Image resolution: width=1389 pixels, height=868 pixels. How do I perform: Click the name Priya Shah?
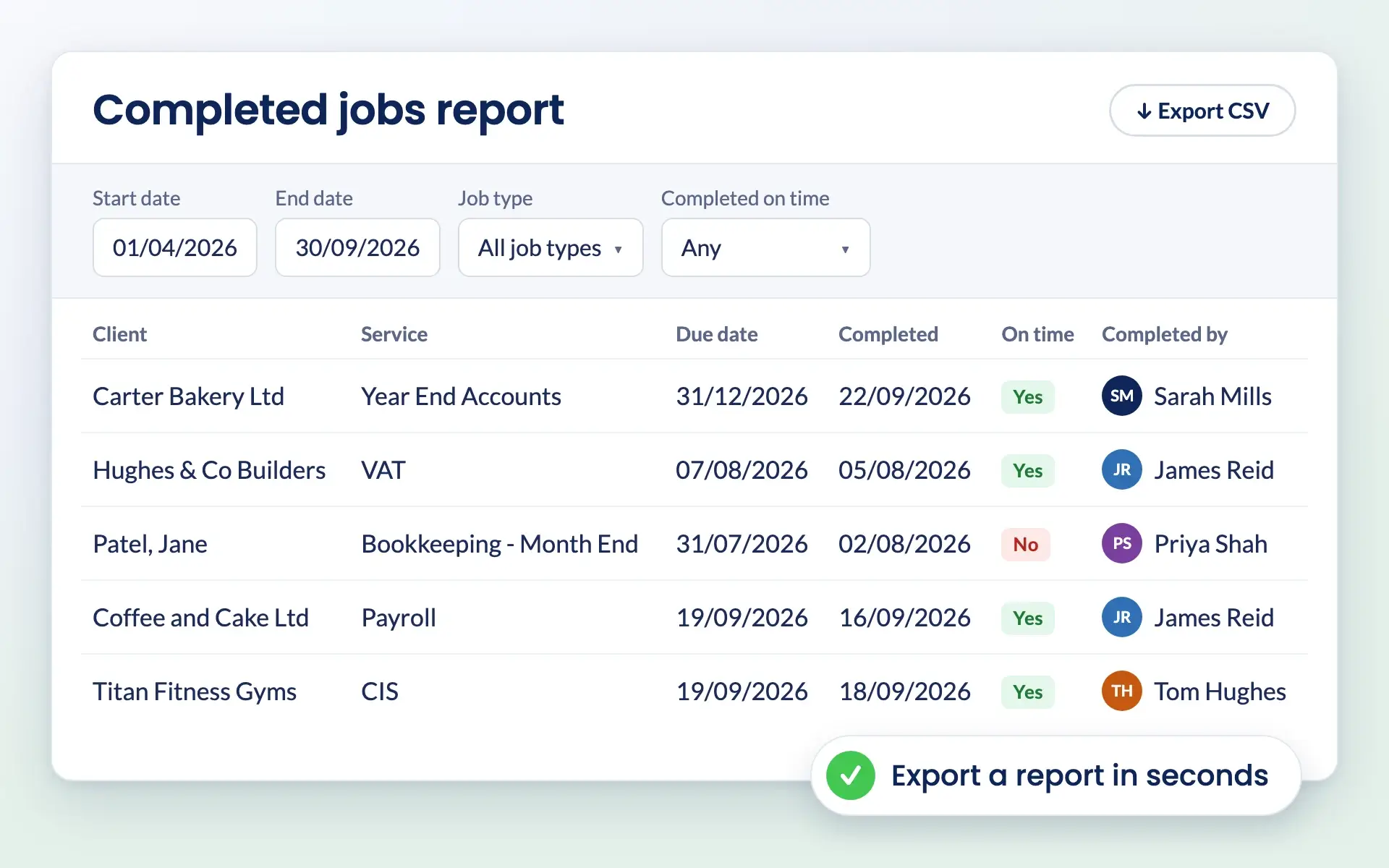(1211, 544)
